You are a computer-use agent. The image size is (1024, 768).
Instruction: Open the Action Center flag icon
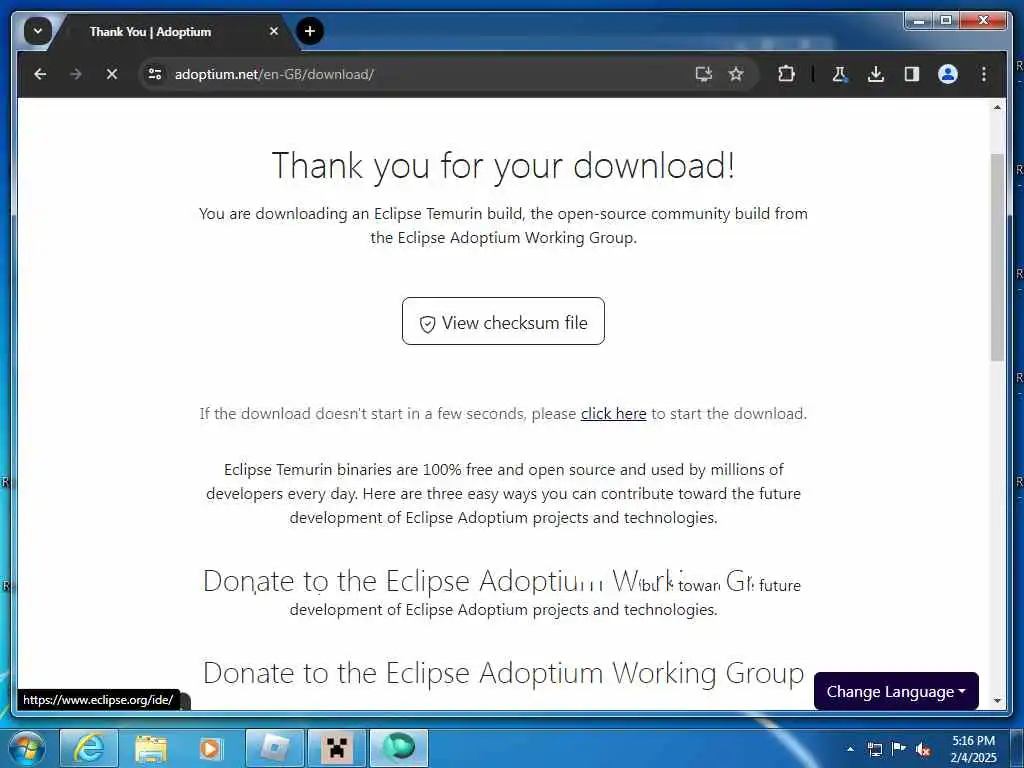coord(899,748)
